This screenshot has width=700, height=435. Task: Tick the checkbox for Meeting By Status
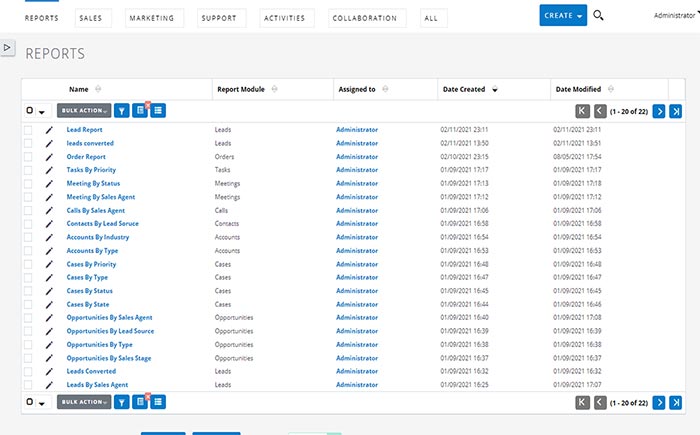[28, 184]
